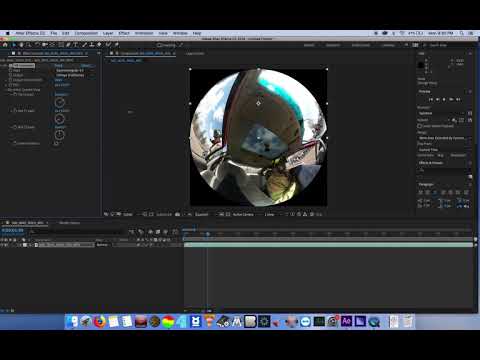Screen dimensions: 480x360
Task: Select the Rotation tool
Action: [37, 45]
